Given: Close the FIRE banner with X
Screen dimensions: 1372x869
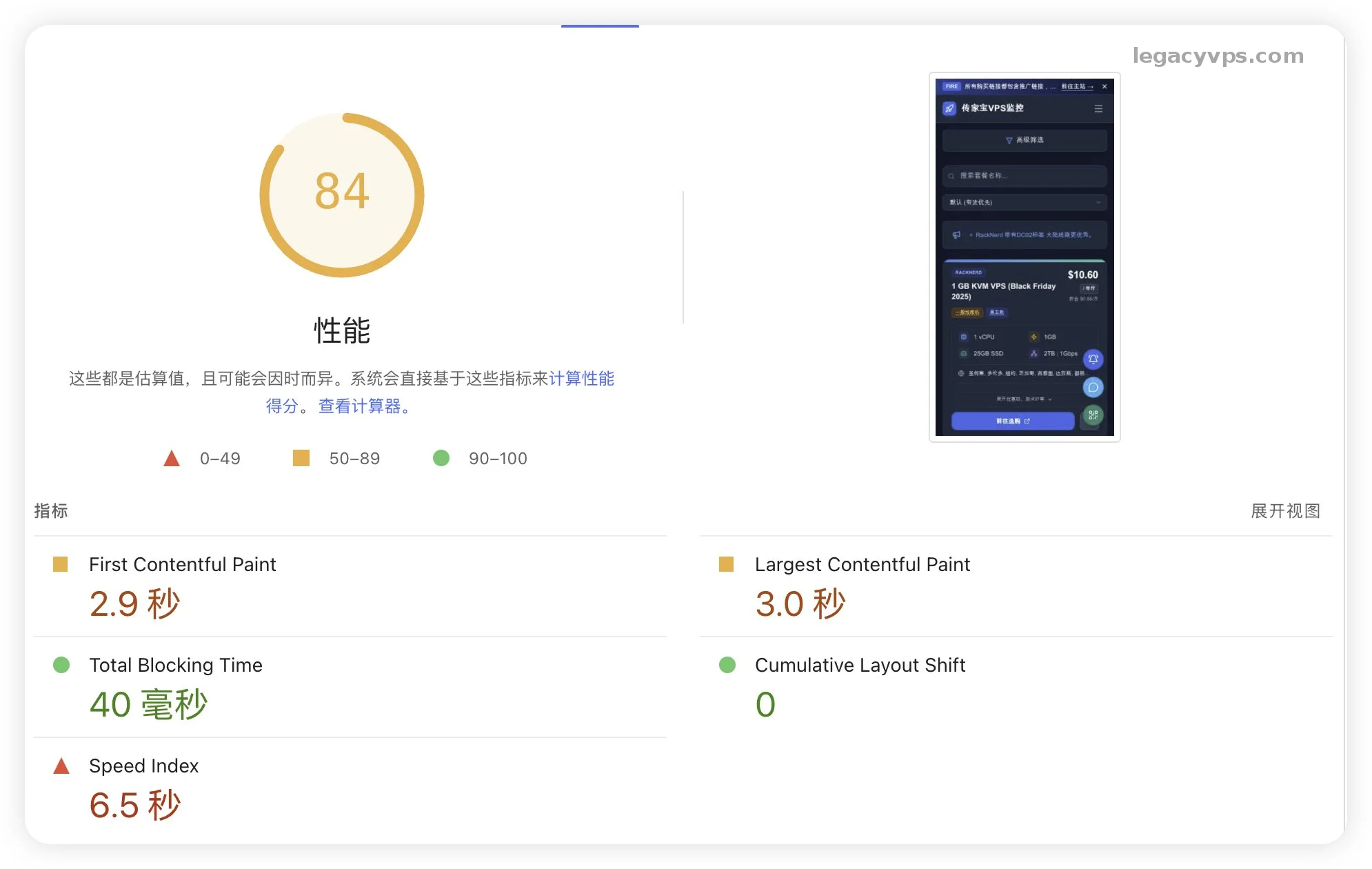Looking at the screenshot, I should pyautogui.click(x=1104, y=87).
